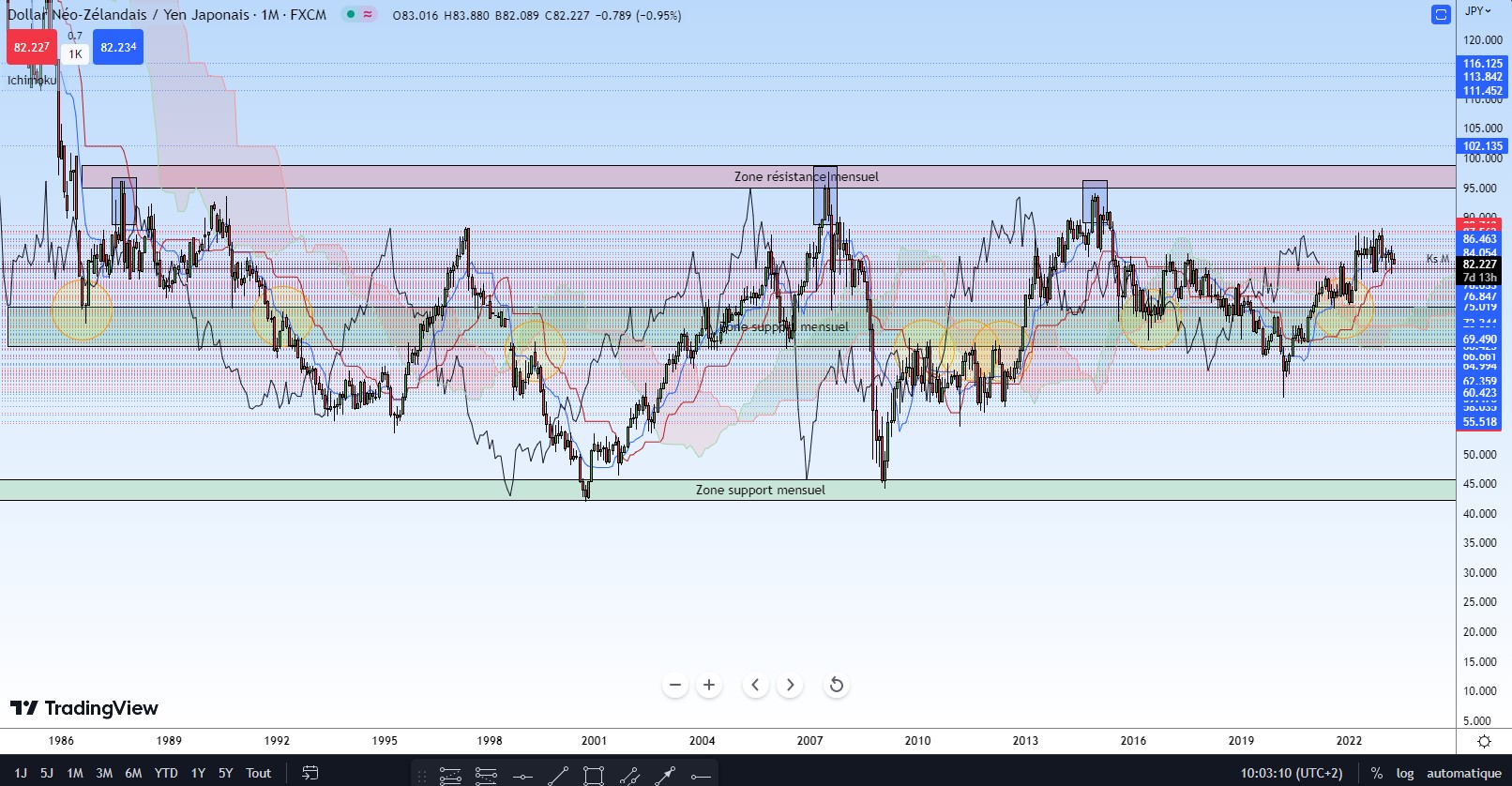
Task: Select the trend line drawing tool
Action: click(x=558, y=776)
